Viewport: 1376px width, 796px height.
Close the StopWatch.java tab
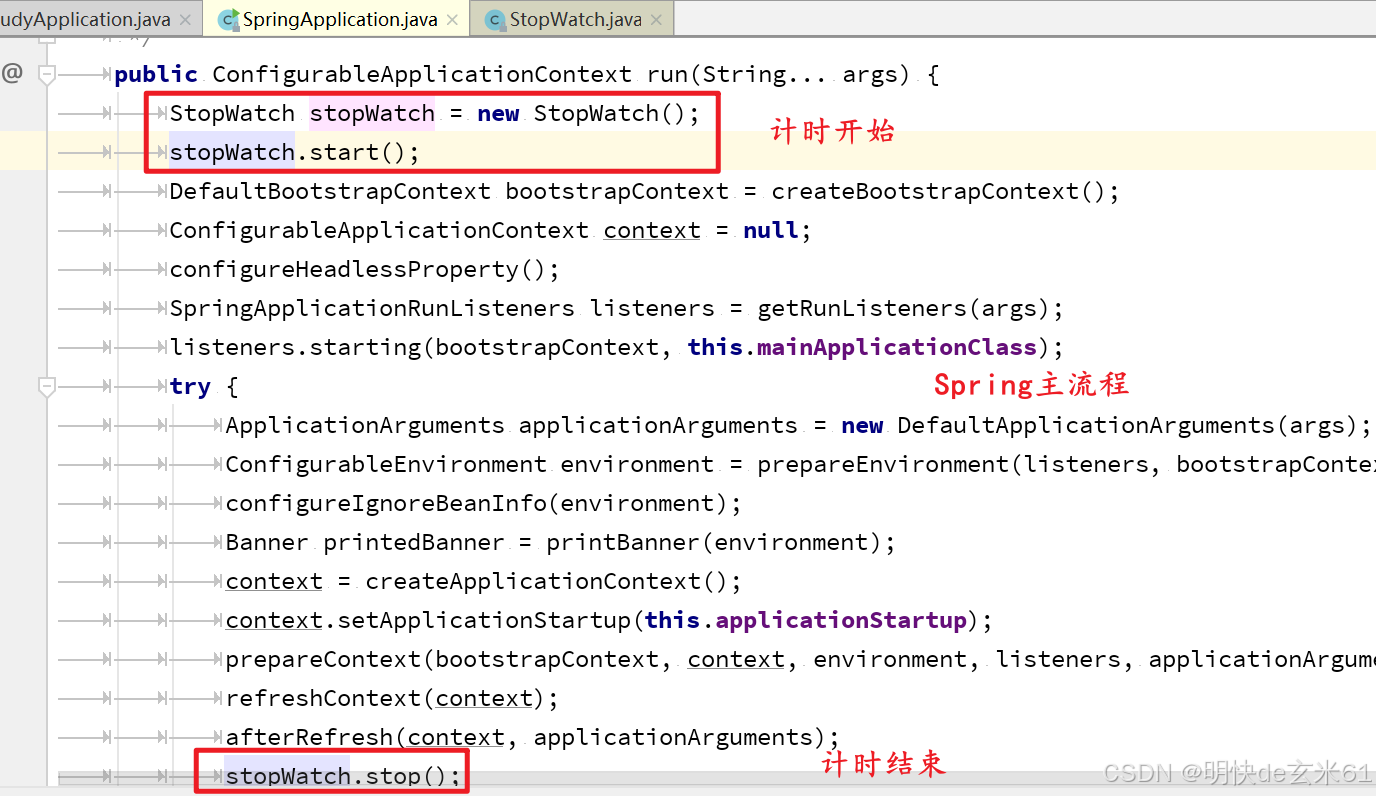pyautogui.click(x=655, y=20)
